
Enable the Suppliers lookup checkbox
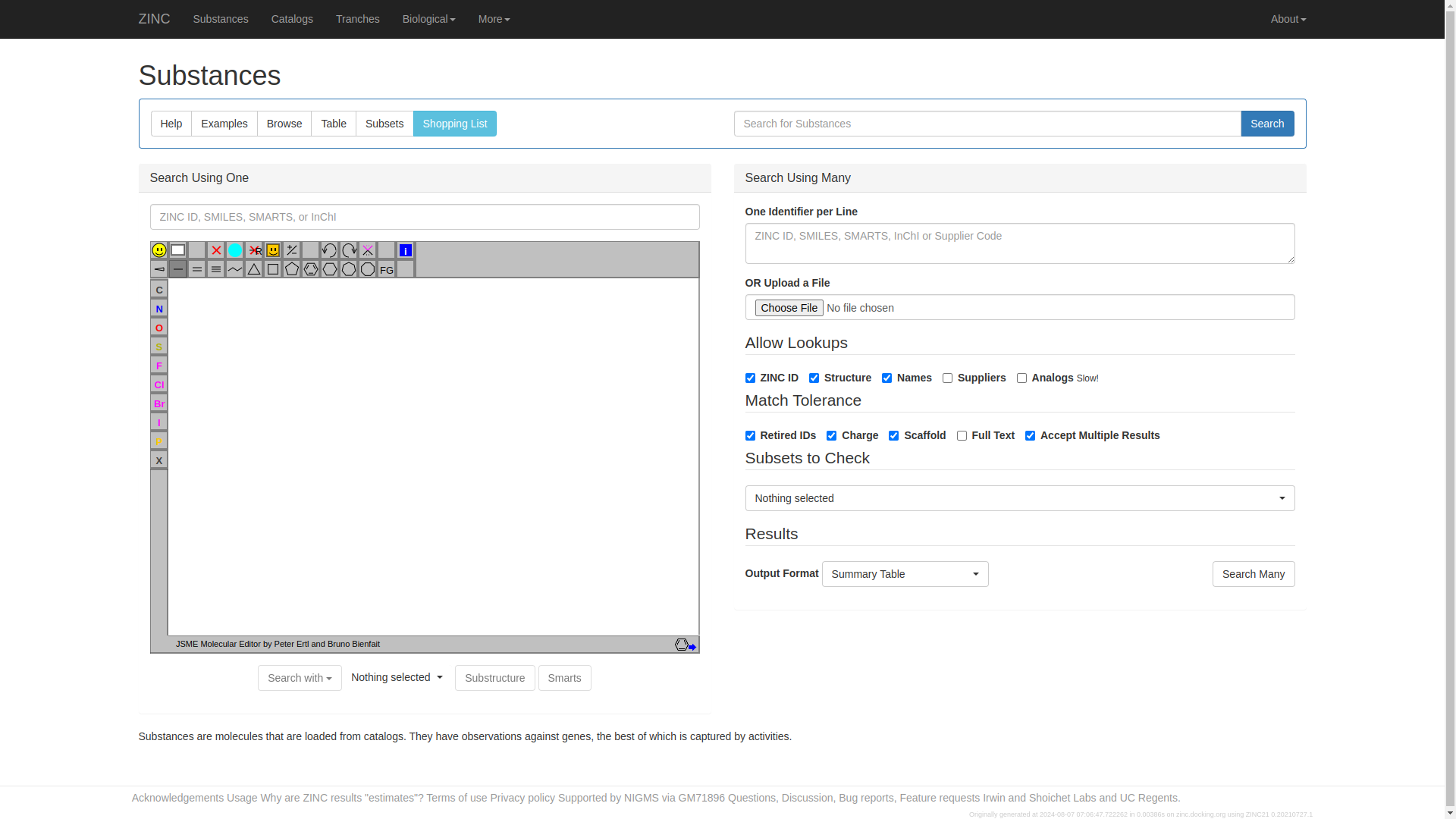coord(947,378)
